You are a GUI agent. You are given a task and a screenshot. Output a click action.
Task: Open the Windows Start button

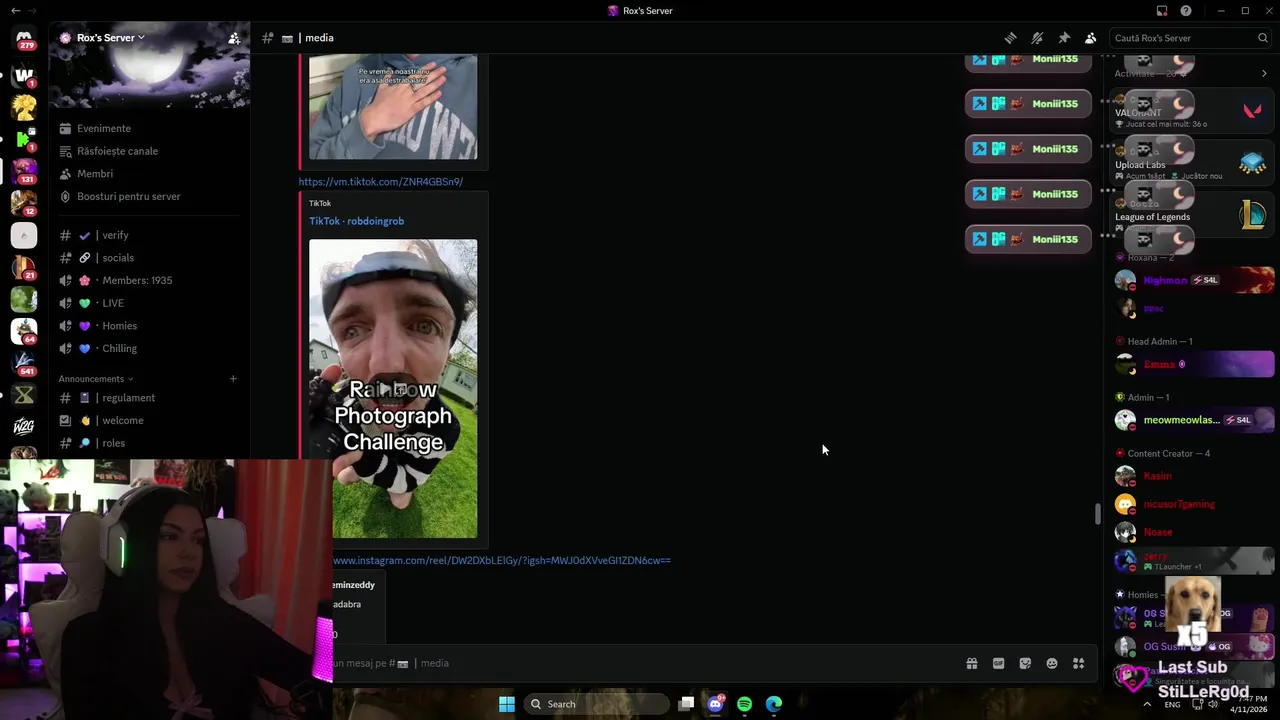click(x=507, y=704)
